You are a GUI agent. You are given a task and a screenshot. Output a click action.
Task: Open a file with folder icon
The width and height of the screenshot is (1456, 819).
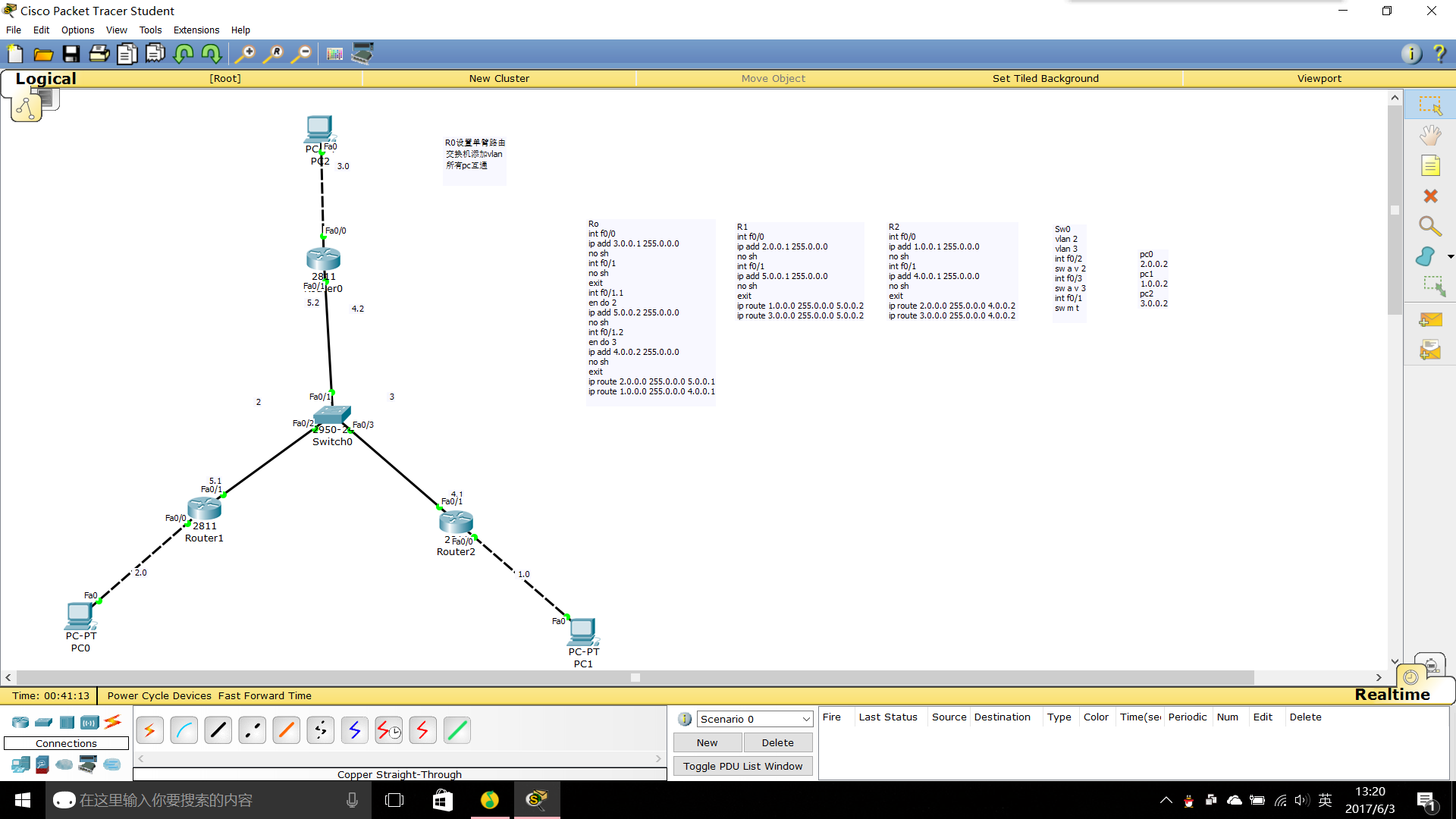43,54
